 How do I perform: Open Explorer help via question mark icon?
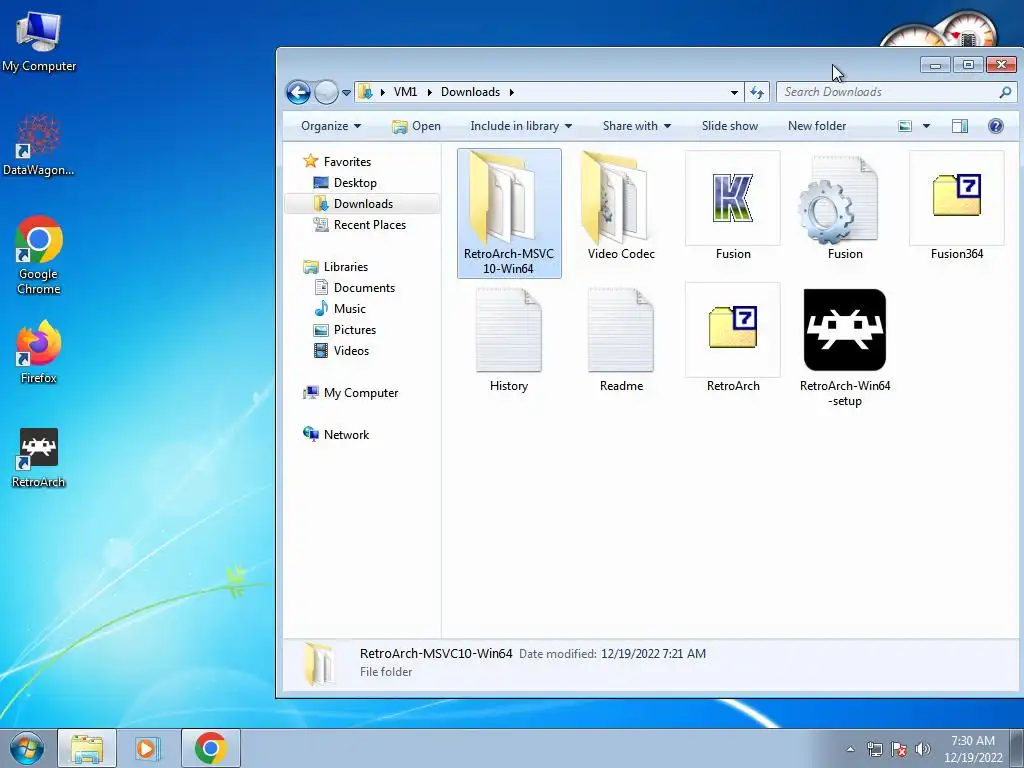995,126
